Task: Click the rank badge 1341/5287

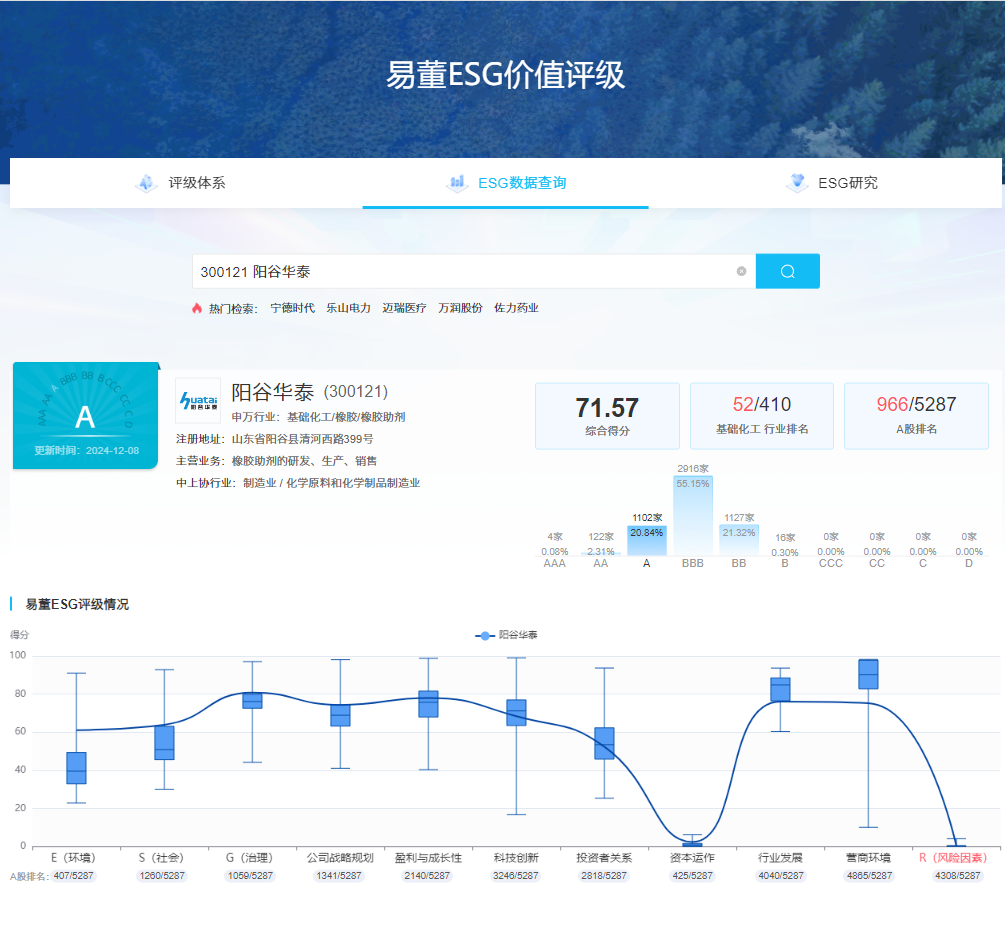Action: click(338, 876)
